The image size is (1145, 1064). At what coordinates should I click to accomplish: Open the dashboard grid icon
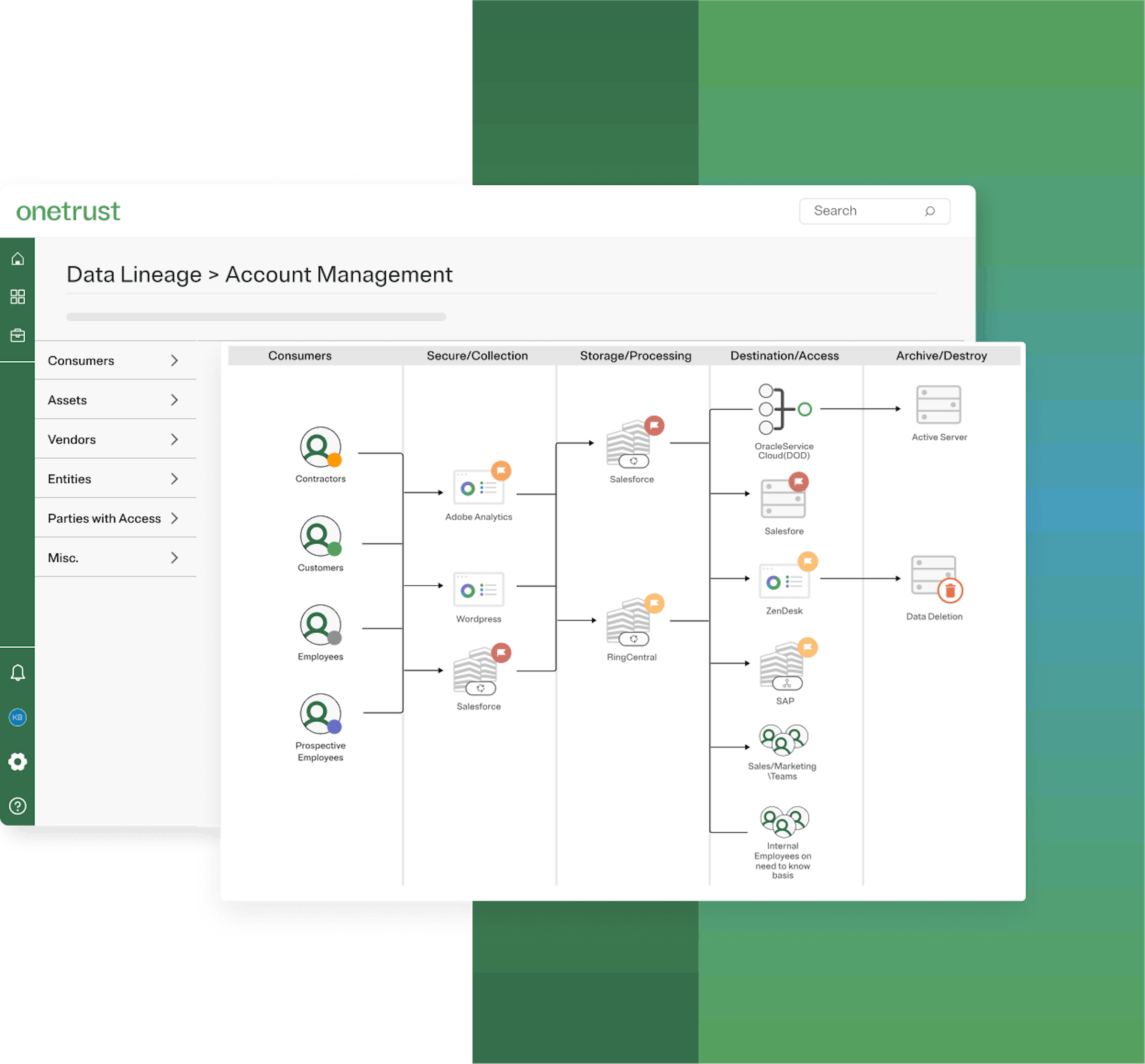pos(18,297)
